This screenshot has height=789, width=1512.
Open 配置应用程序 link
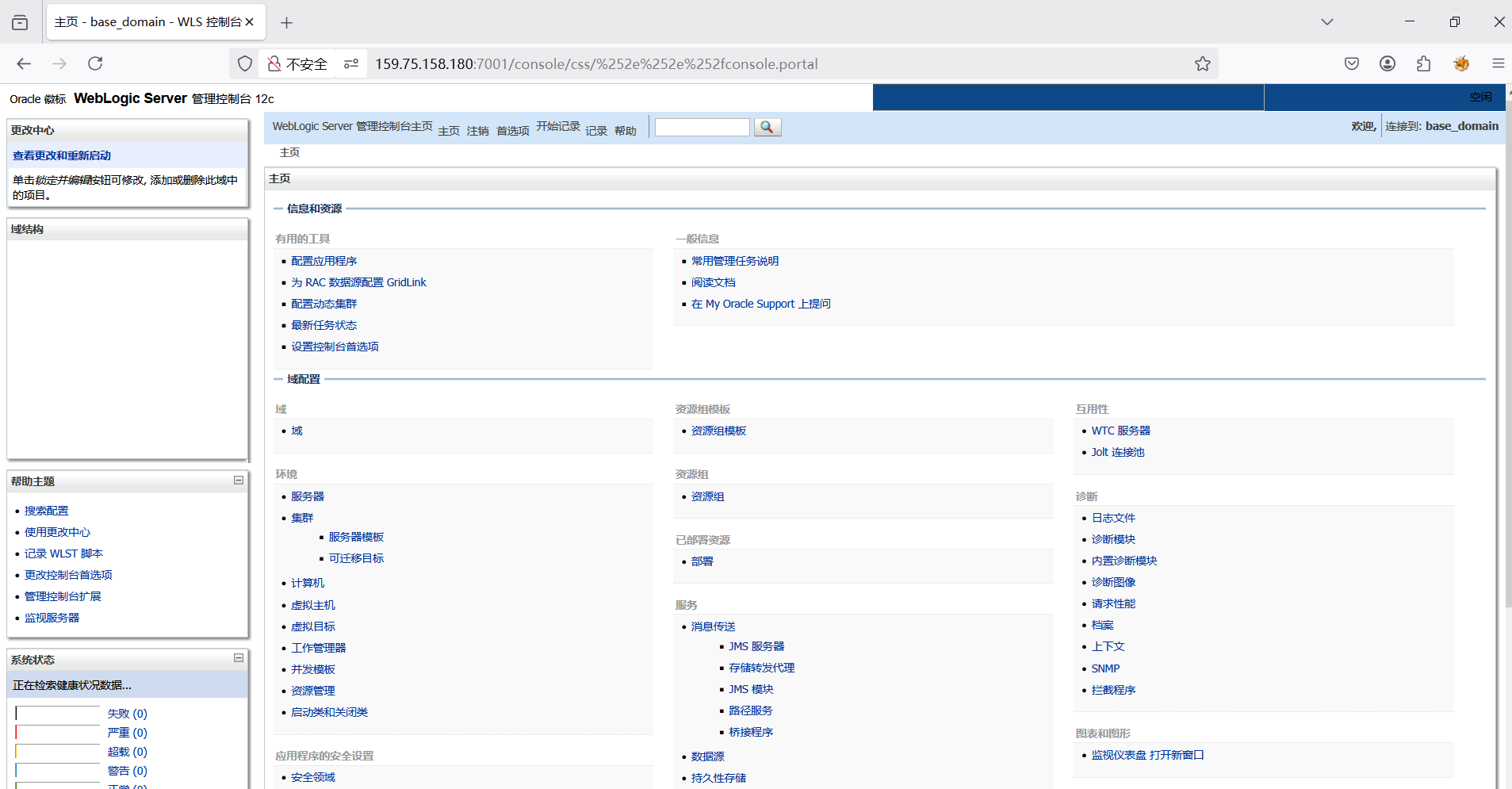click(x=324, y=261)
